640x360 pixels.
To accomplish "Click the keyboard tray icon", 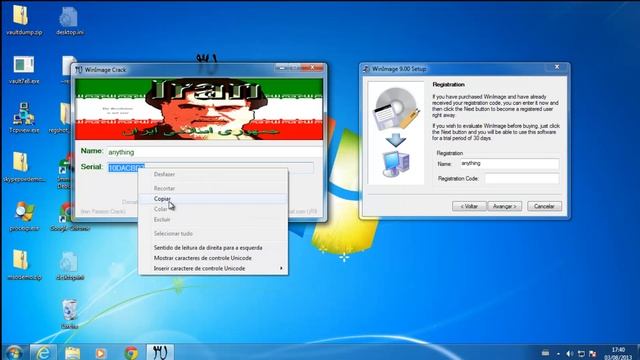I will (545, 353).
